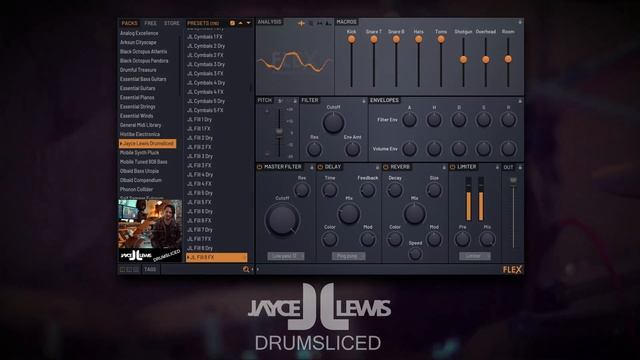The image size is (640, 360).
Task: Click the Overhead macro slider handle
Action: [x=486, y=60]
